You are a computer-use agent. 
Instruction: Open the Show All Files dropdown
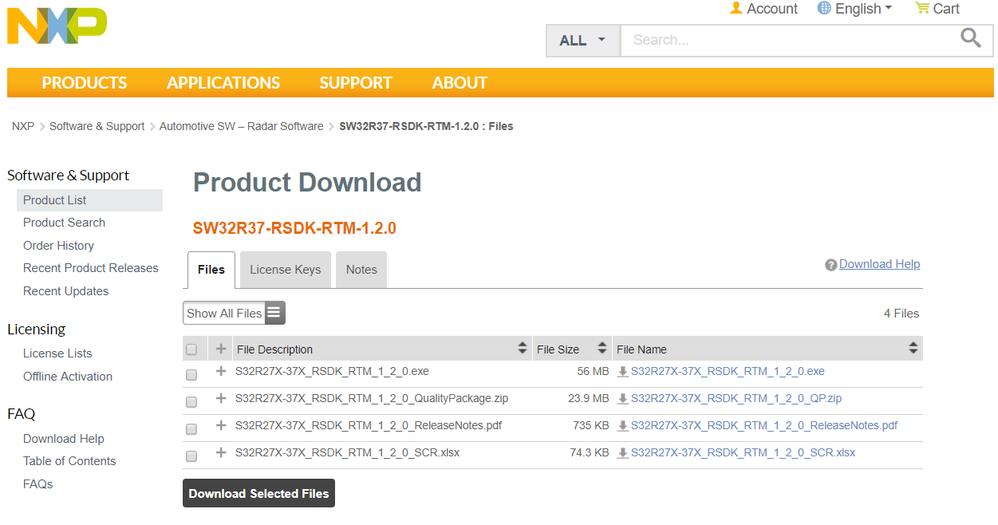234,312
